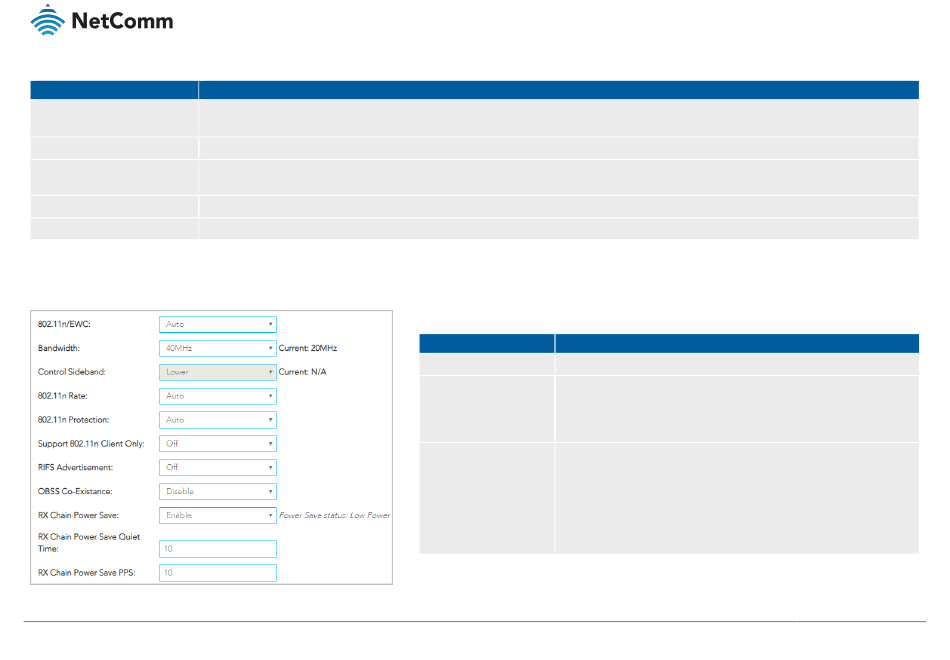Click the 'Current: 20MHz' text

click(308, 348)
